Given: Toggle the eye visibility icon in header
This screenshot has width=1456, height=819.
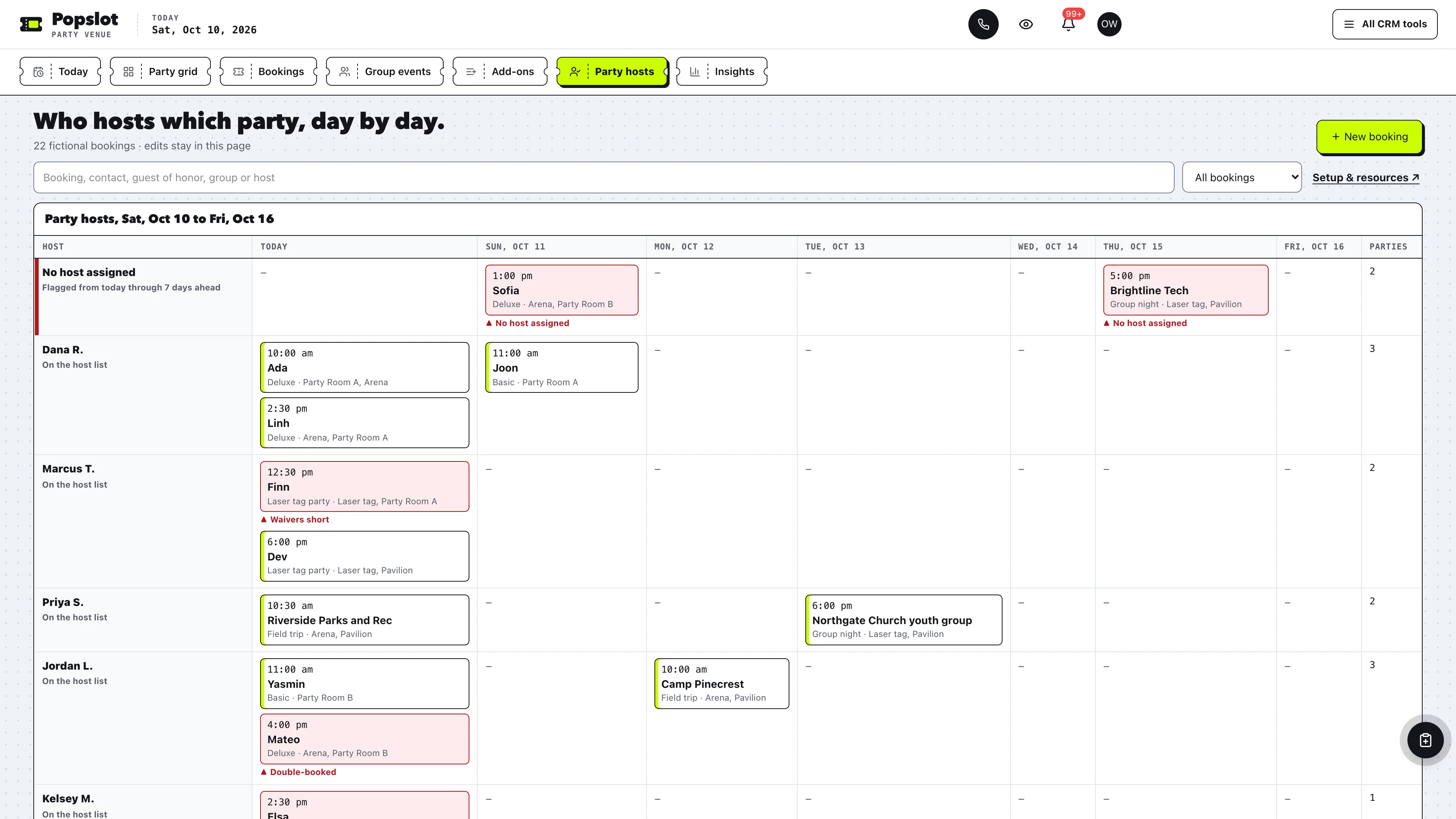Looking at the screenshot, I should point(1026,24).
